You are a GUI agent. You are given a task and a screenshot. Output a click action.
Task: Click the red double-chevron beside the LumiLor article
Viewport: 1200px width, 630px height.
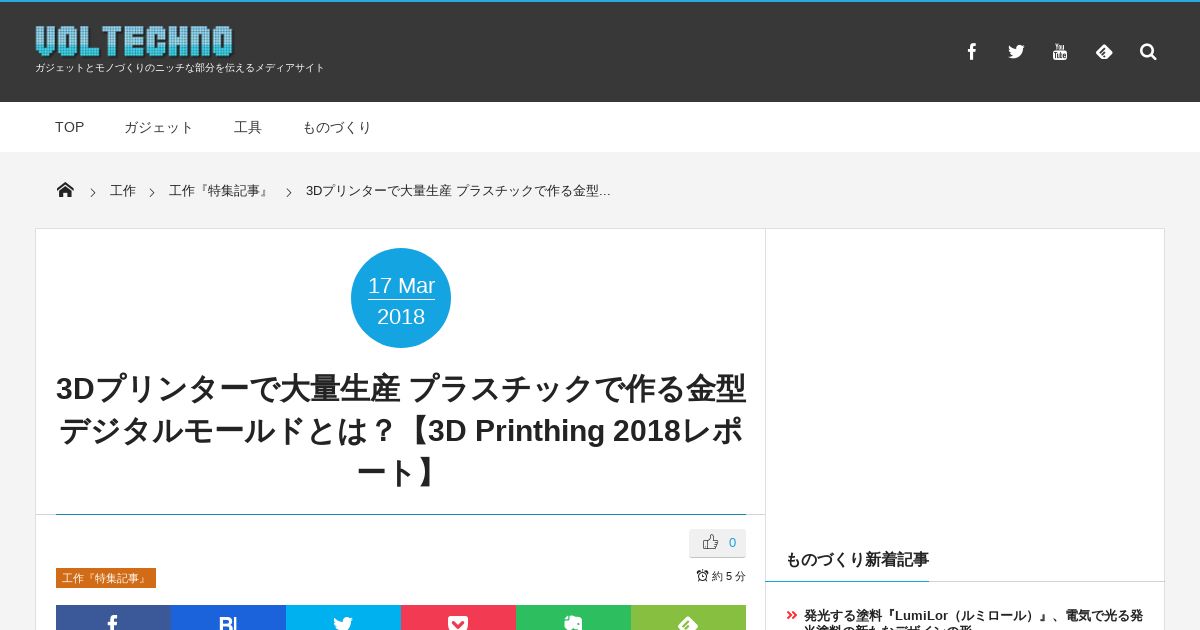click(x=792, y=615)
